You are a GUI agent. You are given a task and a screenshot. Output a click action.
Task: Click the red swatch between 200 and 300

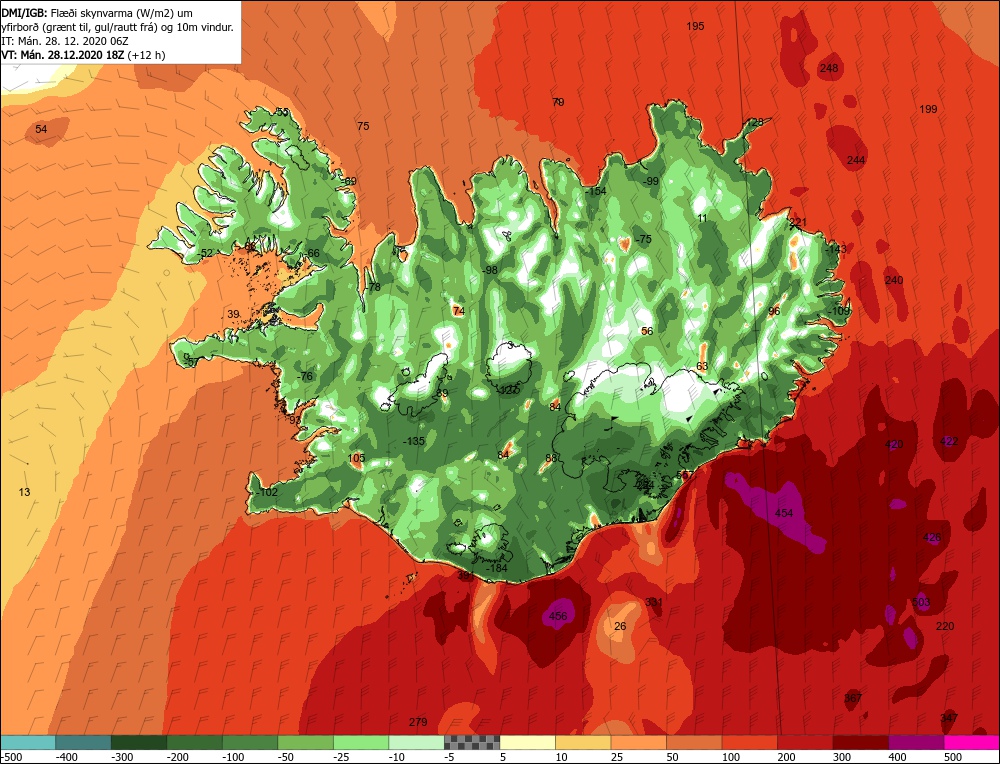[x=805, y=742]
